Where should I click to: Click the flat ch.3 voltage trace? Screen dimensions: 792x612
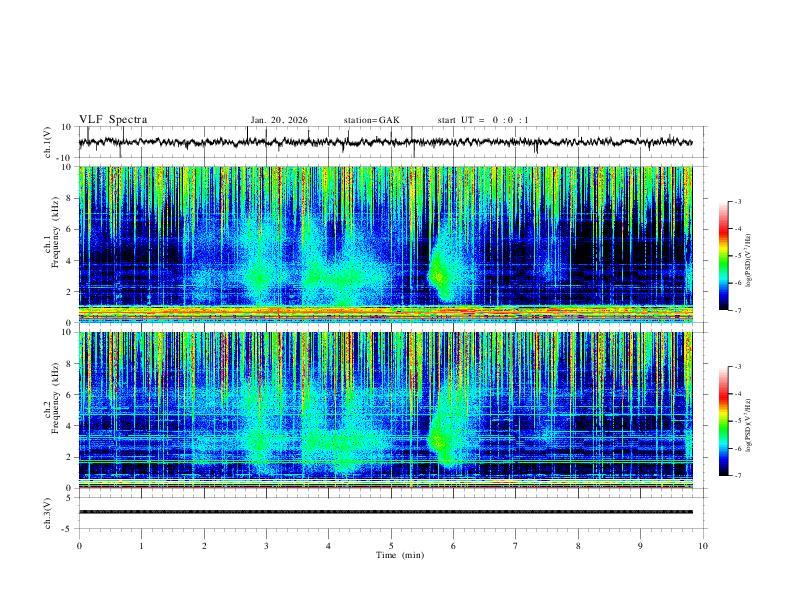click(385, 512)
